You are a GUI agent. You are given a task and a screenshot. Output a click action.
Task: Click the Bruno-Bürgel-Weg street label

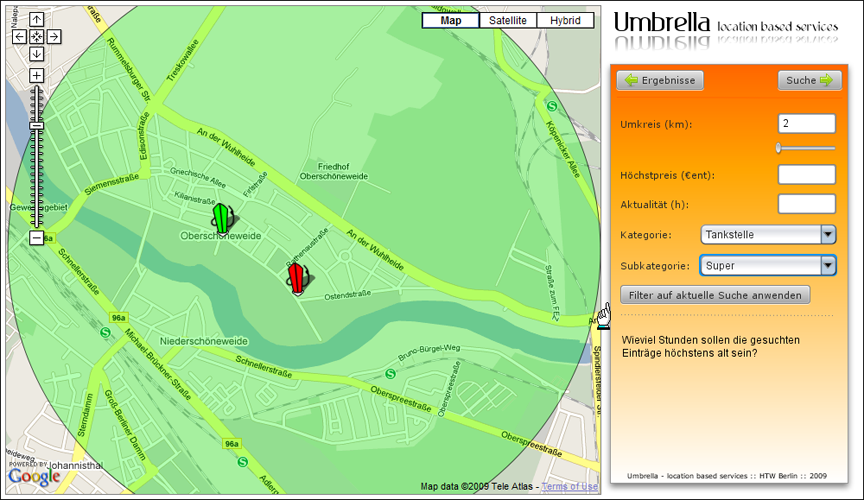coord(429,353)
